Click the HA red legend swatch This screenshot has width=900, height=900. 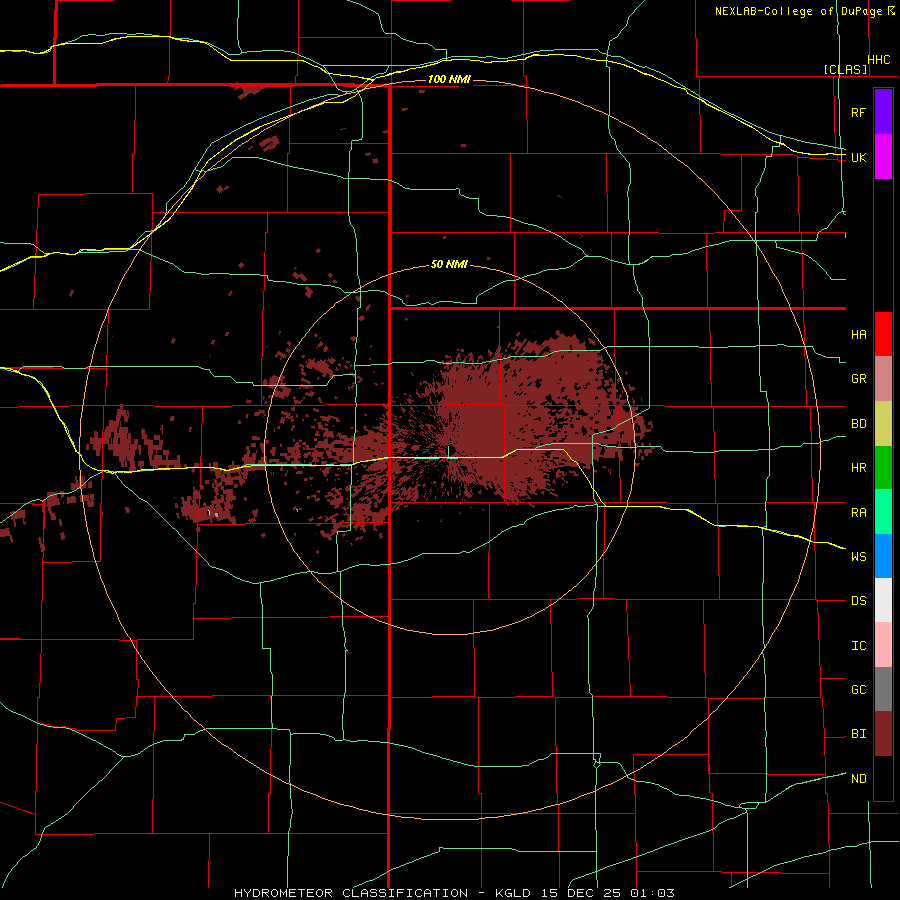[883, 334]
